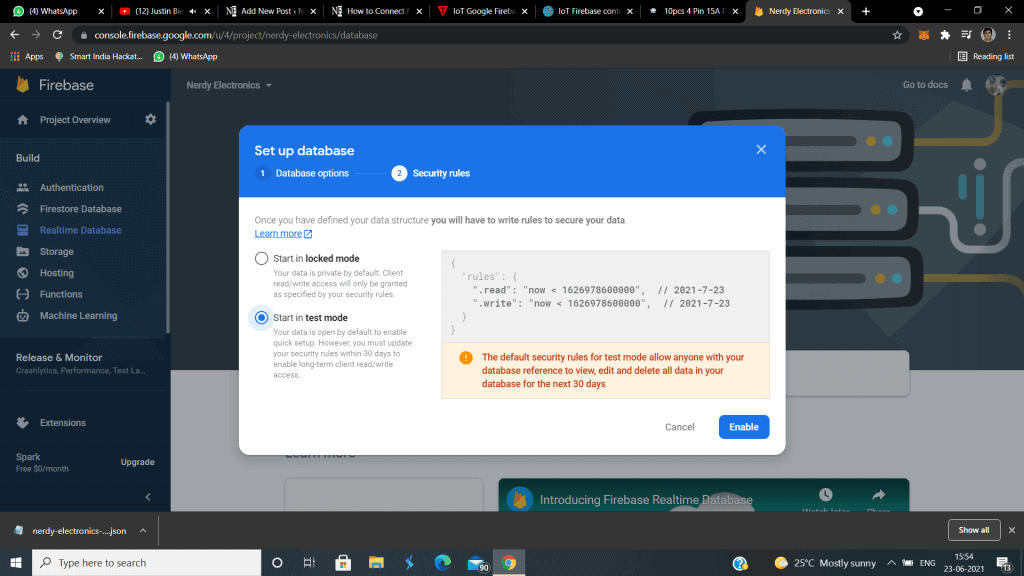This screenshot has width=1024, height=576.
Task: Open the browser extensions puzzle icon
Action: click(945, 35)
